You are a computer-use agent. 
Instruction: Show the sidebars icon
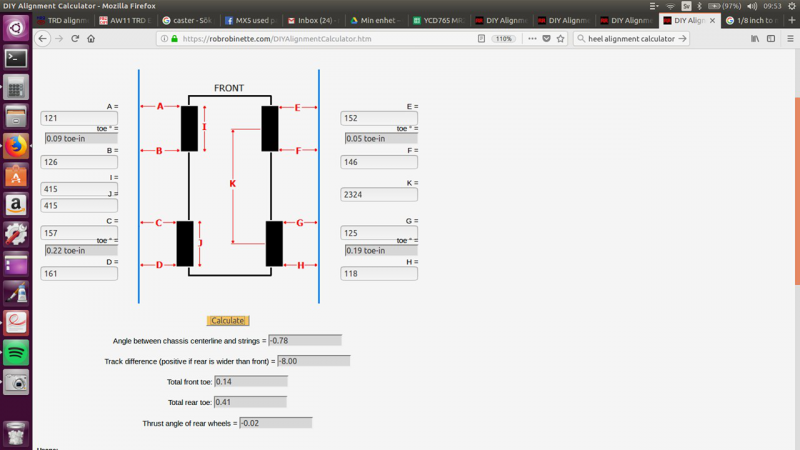click(771, 39)
